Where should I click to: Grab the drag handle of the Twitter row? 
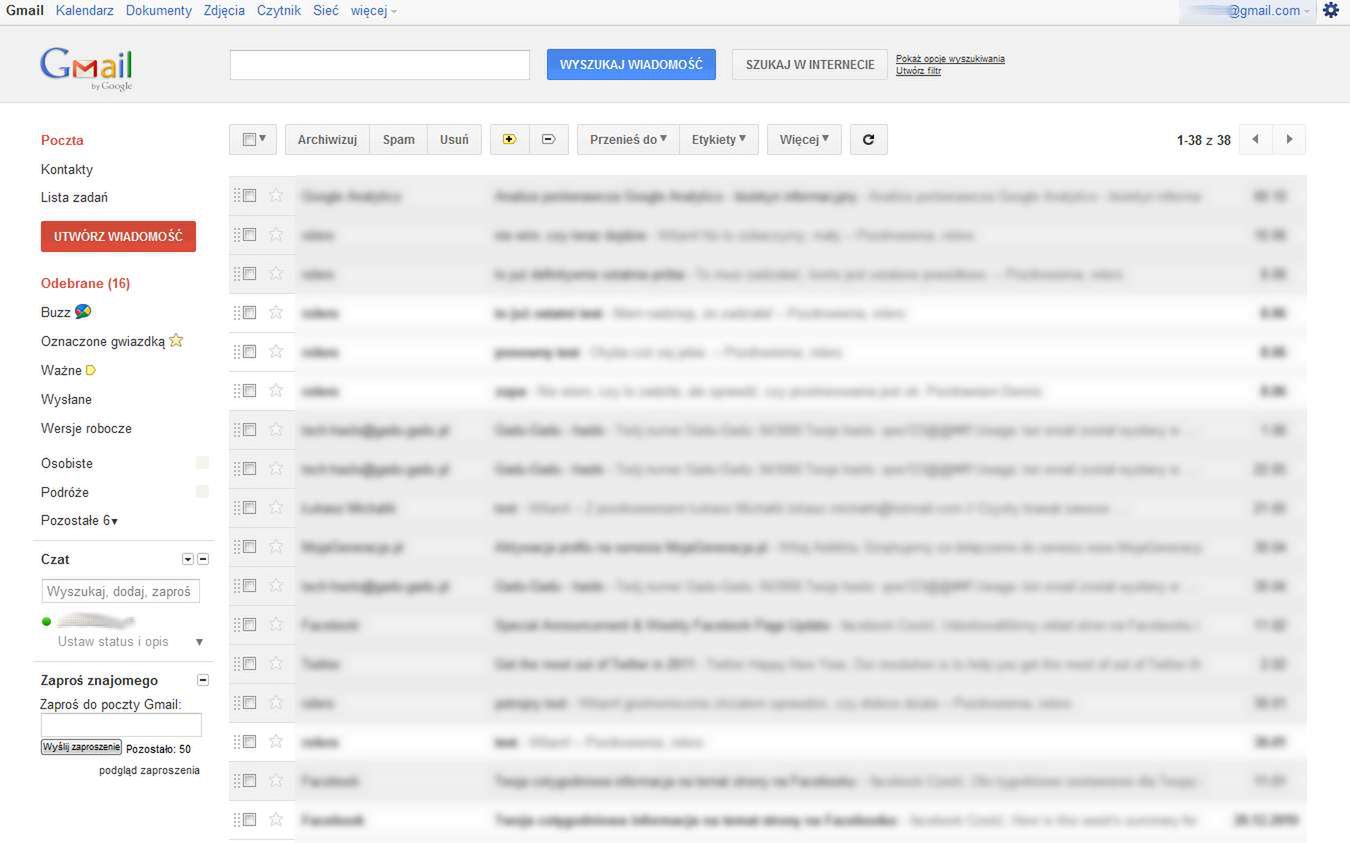[x=237, y=664]
